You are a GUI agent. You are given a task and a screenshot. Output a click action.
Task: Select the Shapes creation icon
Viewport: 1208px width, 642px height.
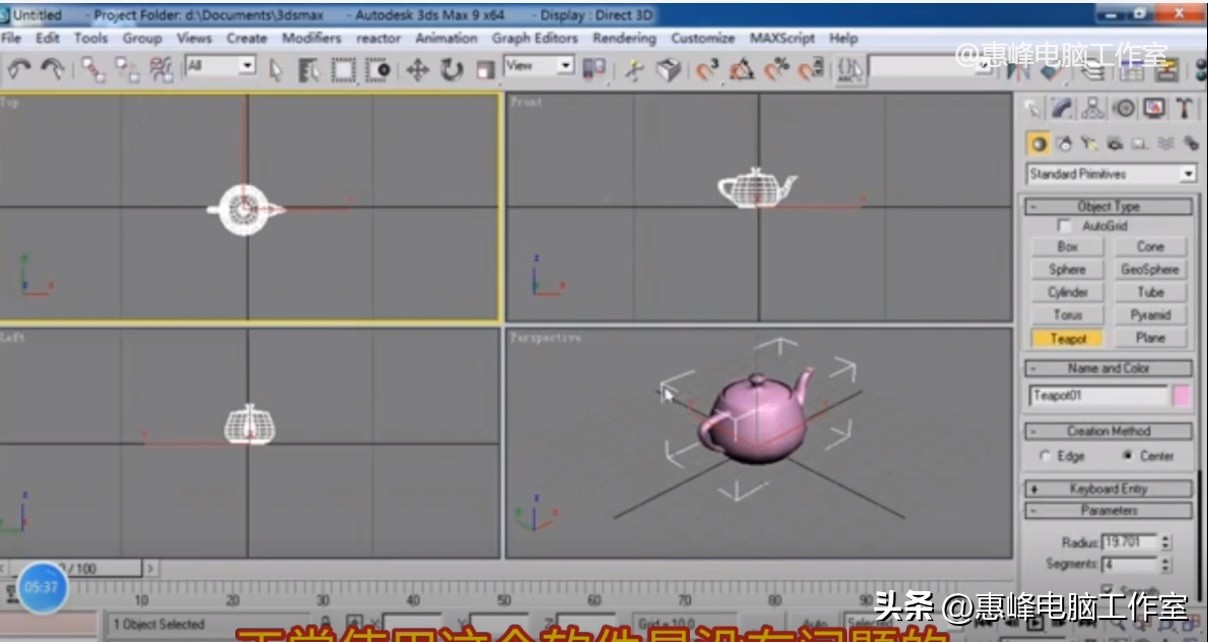point(1064,143)
